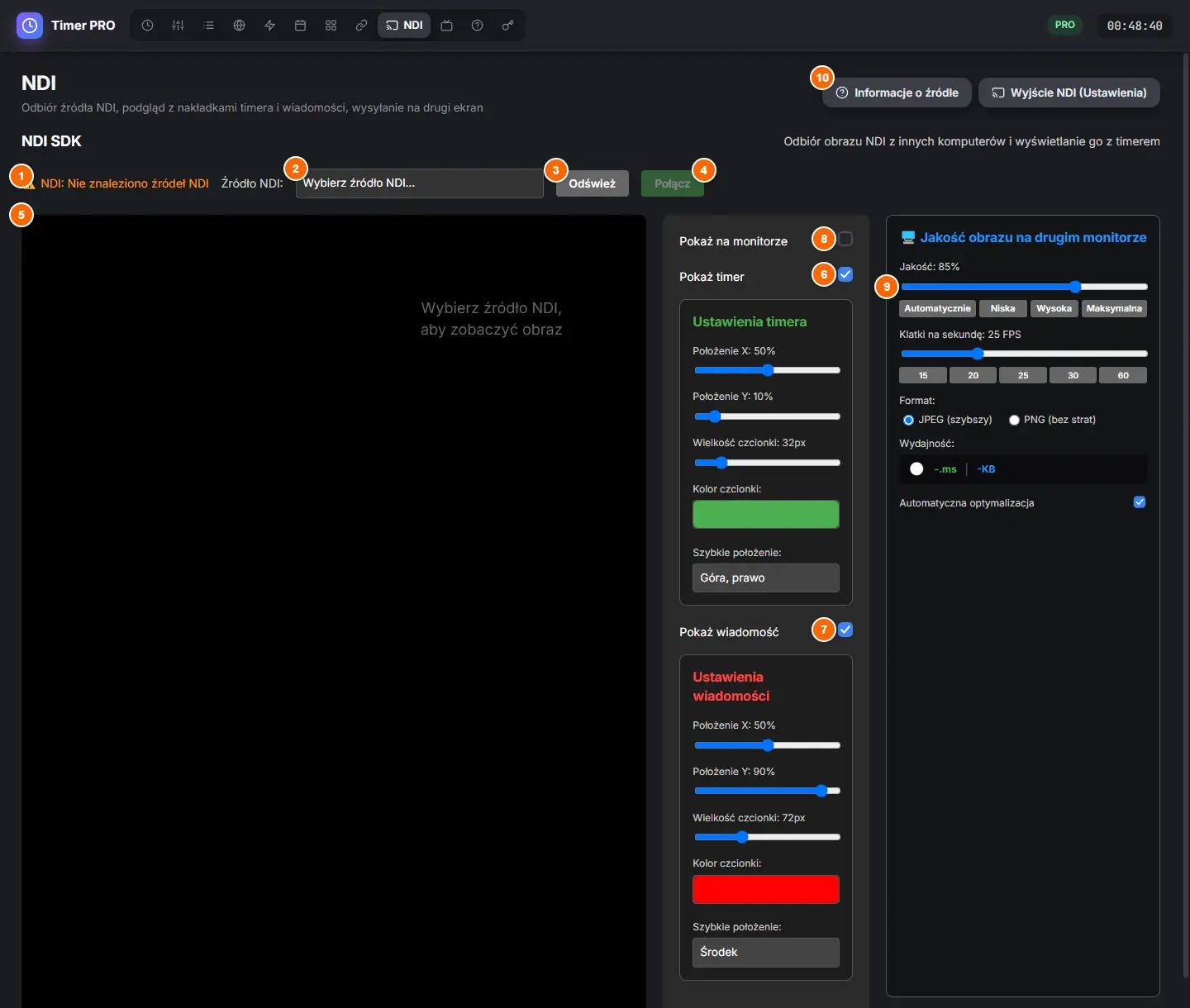Click the Odśwież button
Screen dimensions: 1190x1008
pyautogui.click(x=593, y=183)
